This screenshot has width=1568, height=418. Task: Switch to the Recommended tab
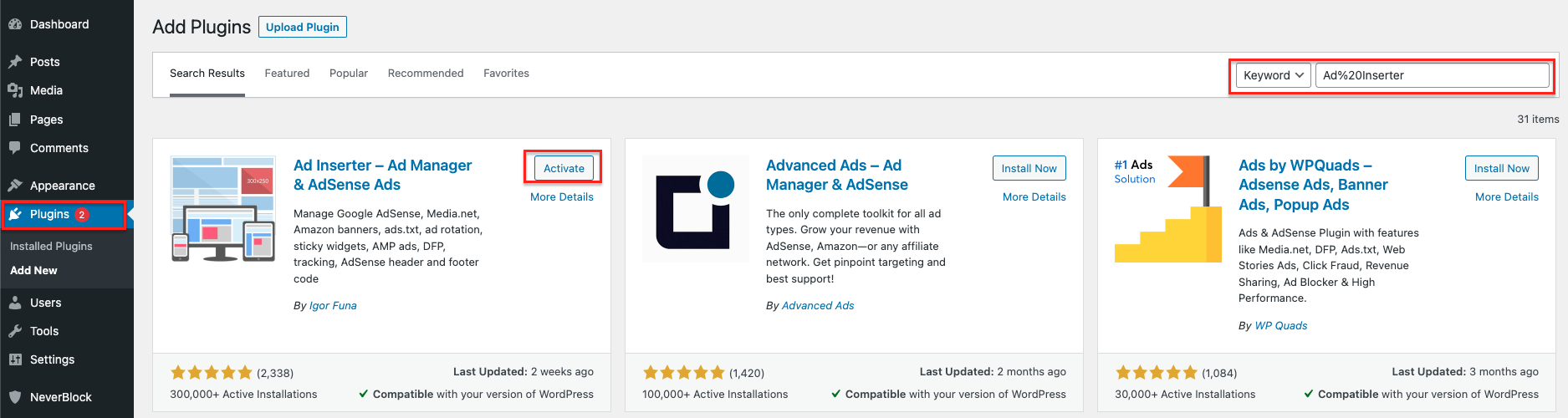pyautogui.click(x=426, y=74)
